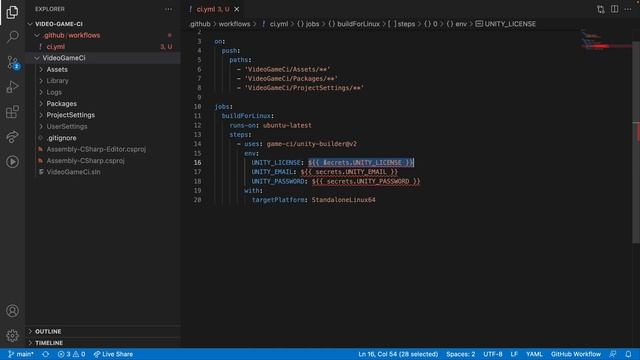This screenshot has width=640, height=360.
Task: Synchronize changes icon in status bar
Action: tap(46, 354)
